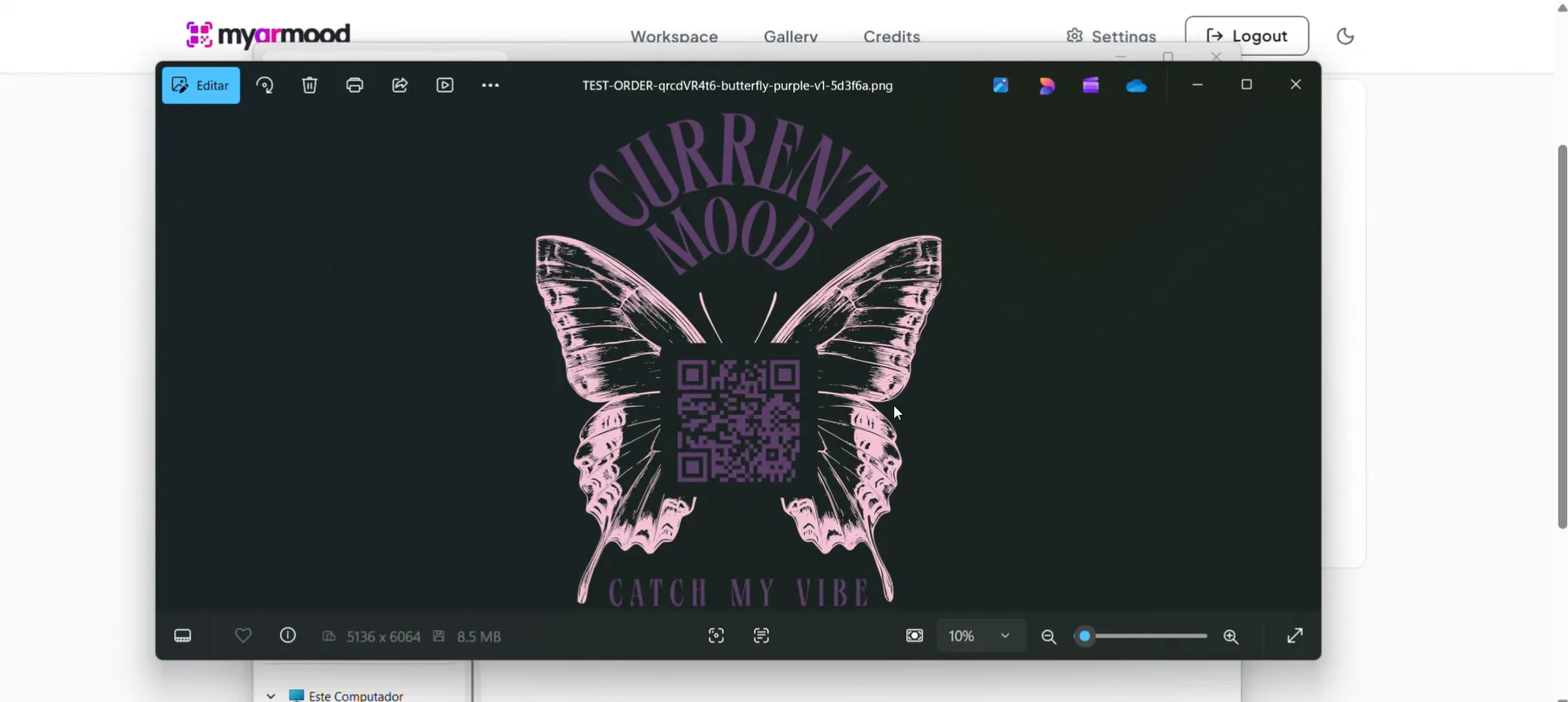This screenshot has width=1568, height=702.
Task: Print the image using the printer icon
Action: 355,85
